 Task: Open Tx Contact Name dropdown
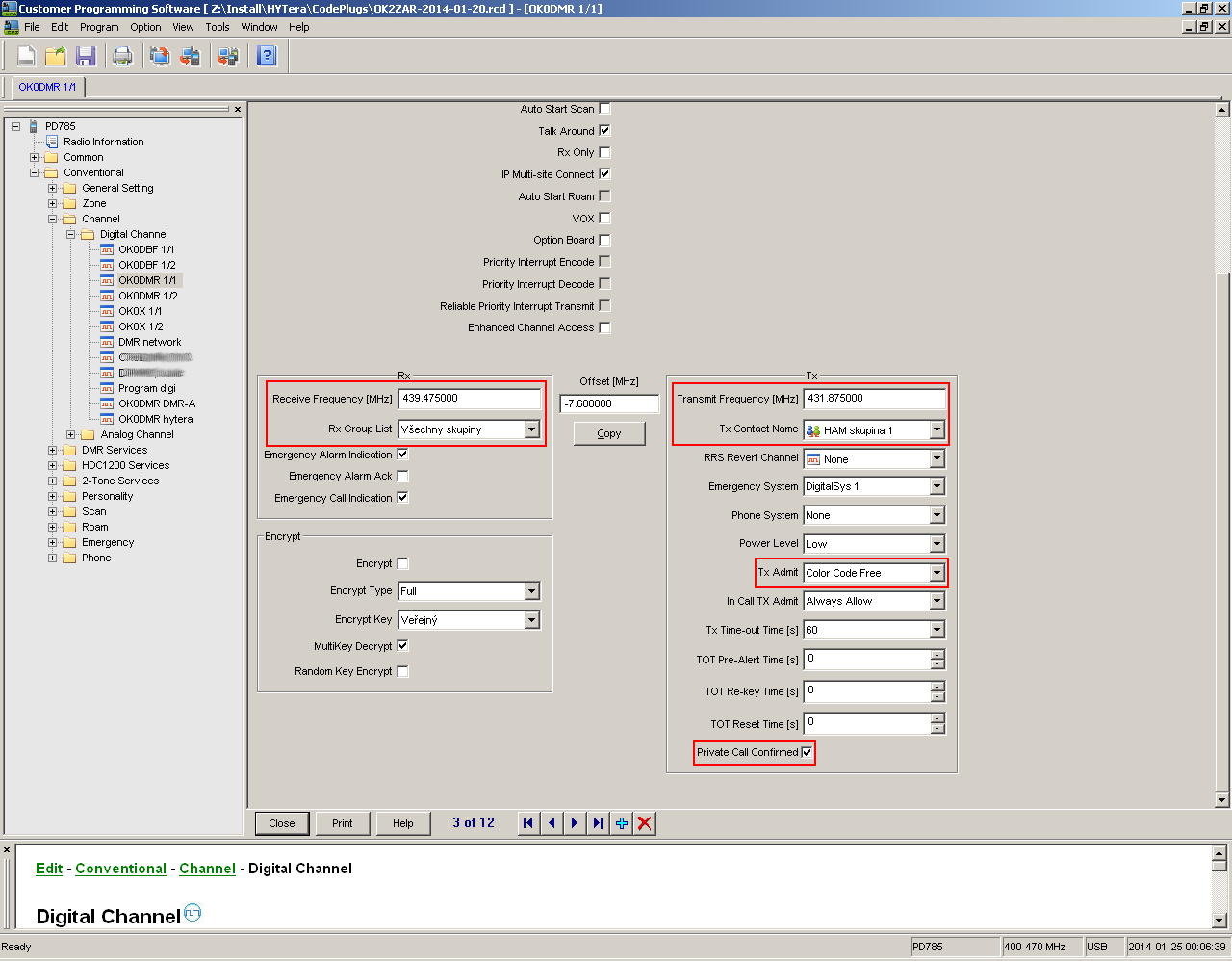click(937, 430)
